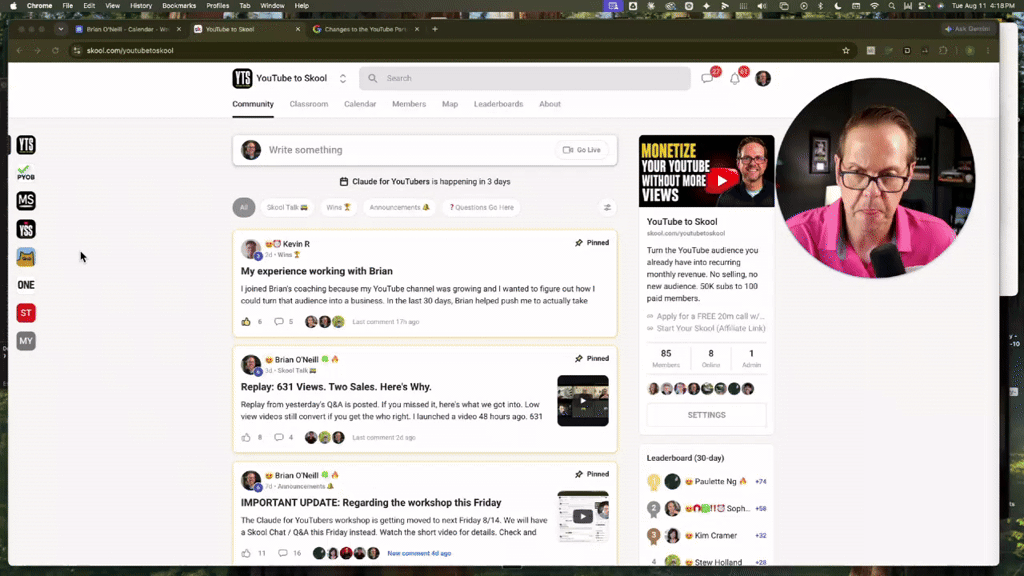The width and height of the screenshot is (1024, 576).
Task: Open the feed filter settings icon
Action: [607, 208]
